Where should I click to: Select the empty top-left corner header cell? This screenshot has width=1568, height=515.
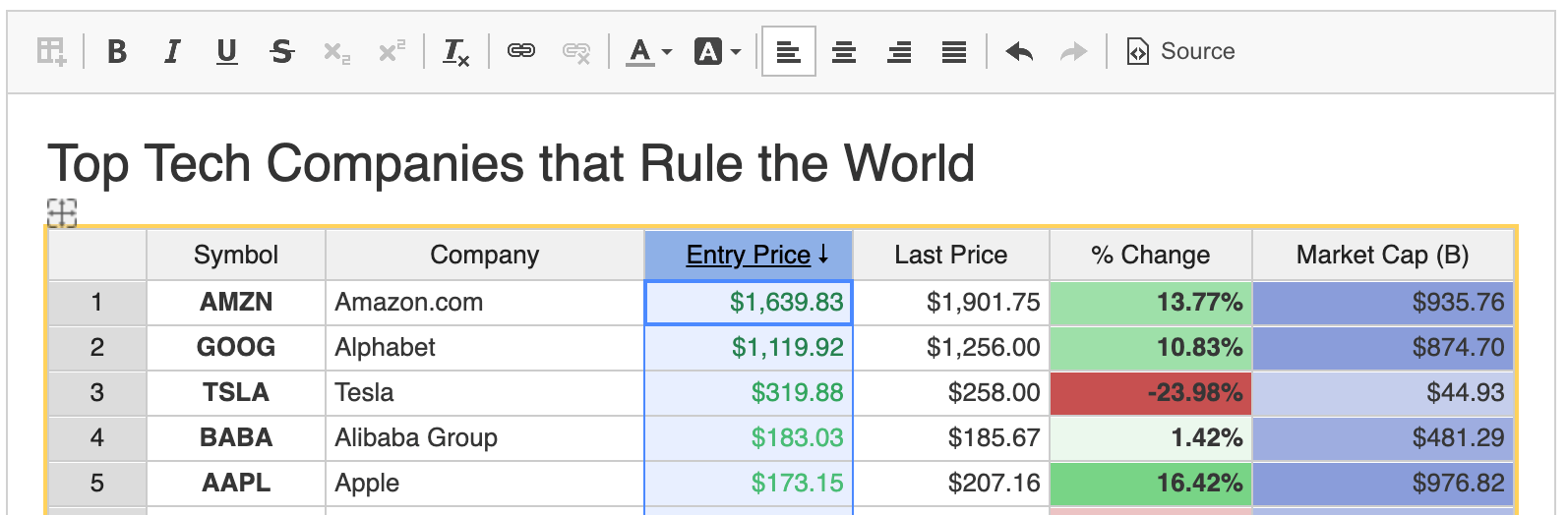[97, 256]
